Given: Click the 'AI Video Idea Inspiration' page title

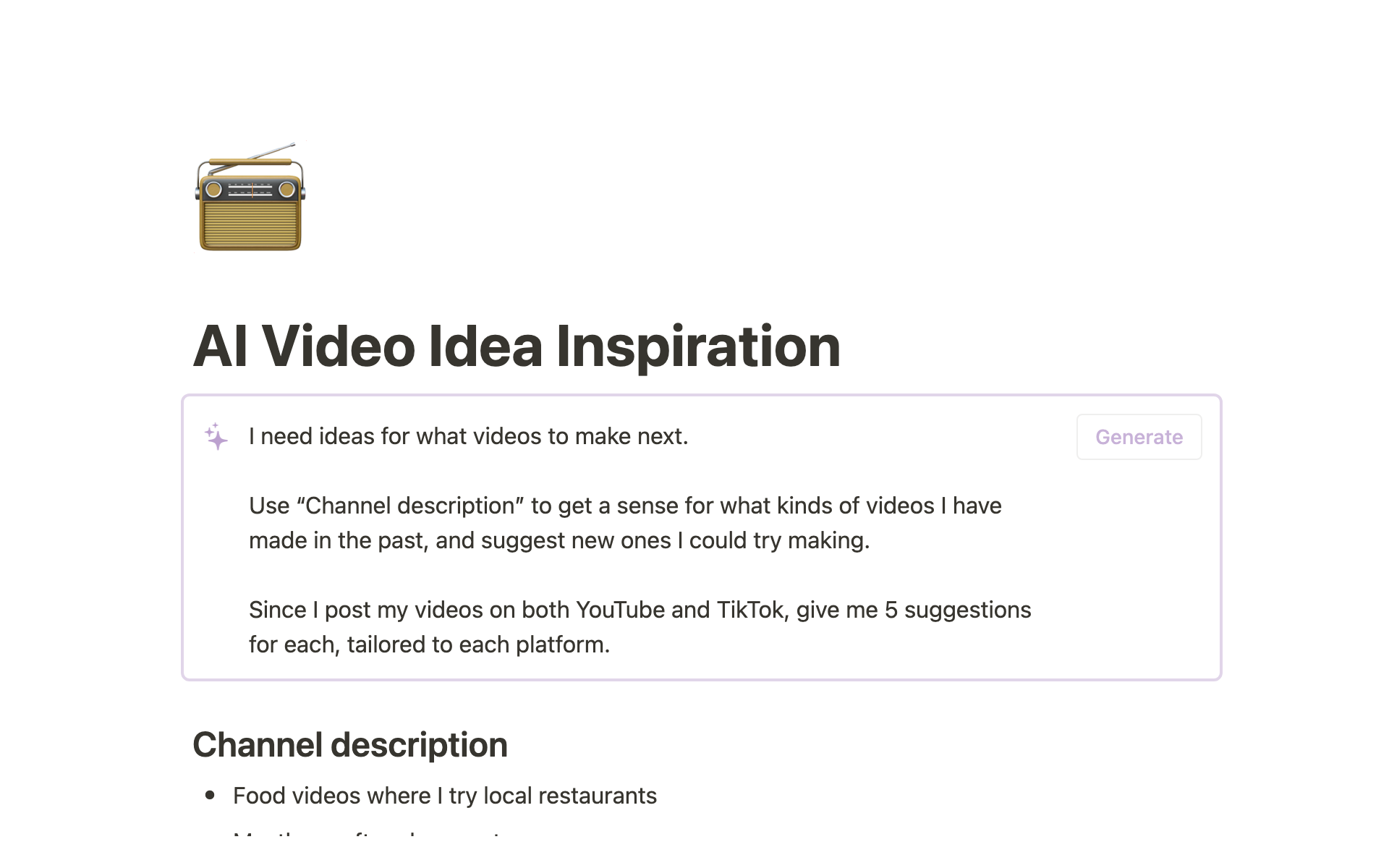Looking at the screenshot, I should point(516,346).
